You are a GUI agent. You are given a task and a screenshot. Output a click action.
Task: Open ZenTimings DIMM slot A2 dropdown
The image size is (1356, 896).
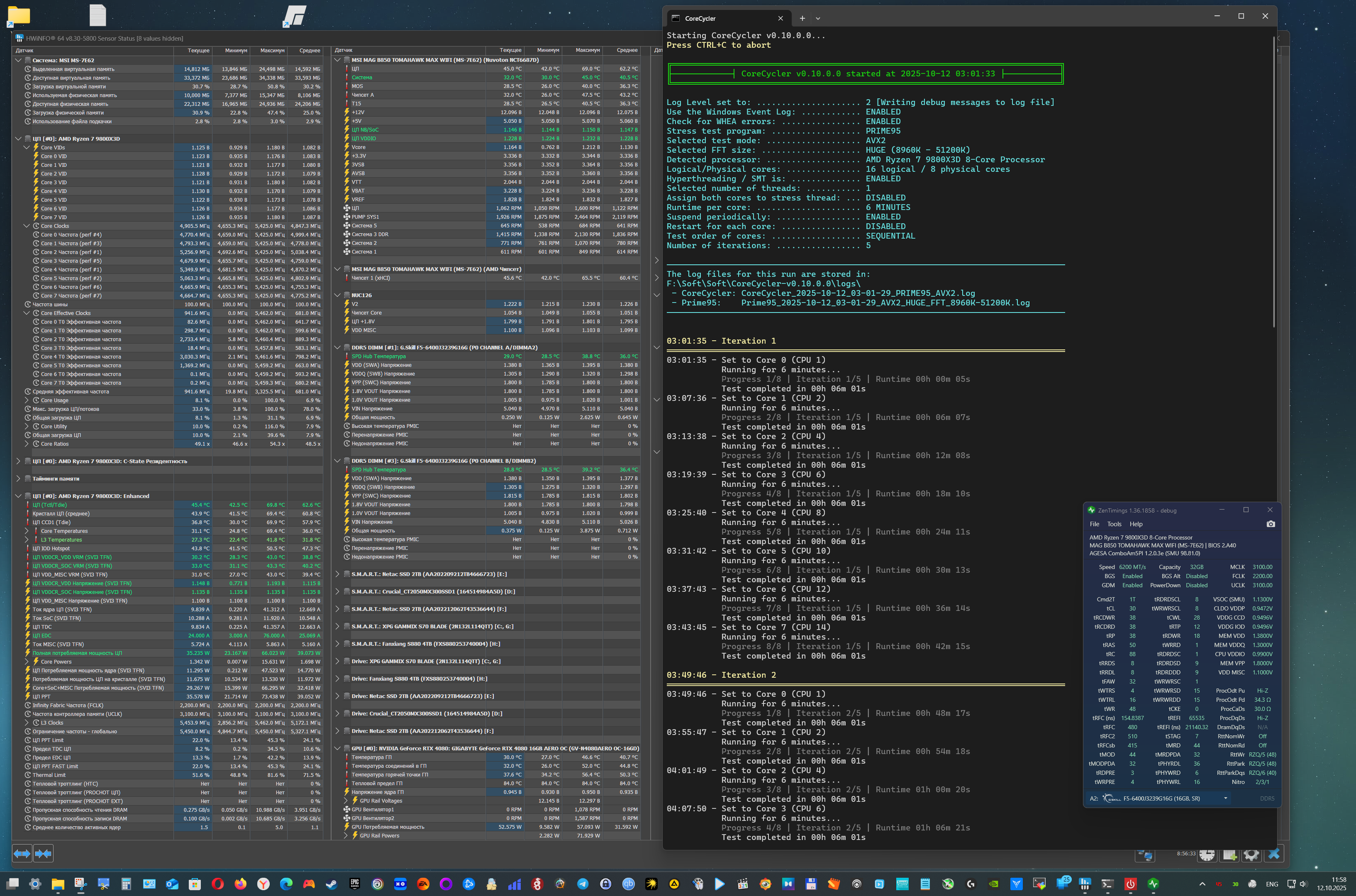pos(1225,798)
